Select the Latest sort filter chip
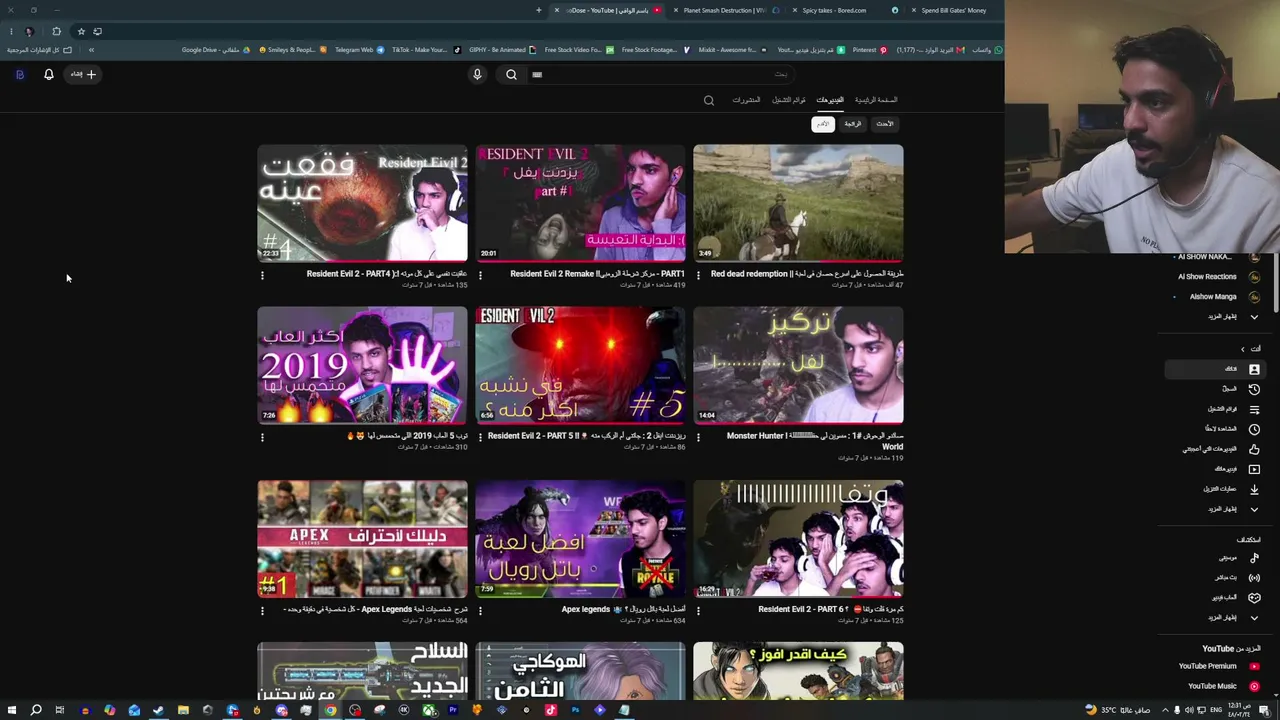 coord(885,124)
